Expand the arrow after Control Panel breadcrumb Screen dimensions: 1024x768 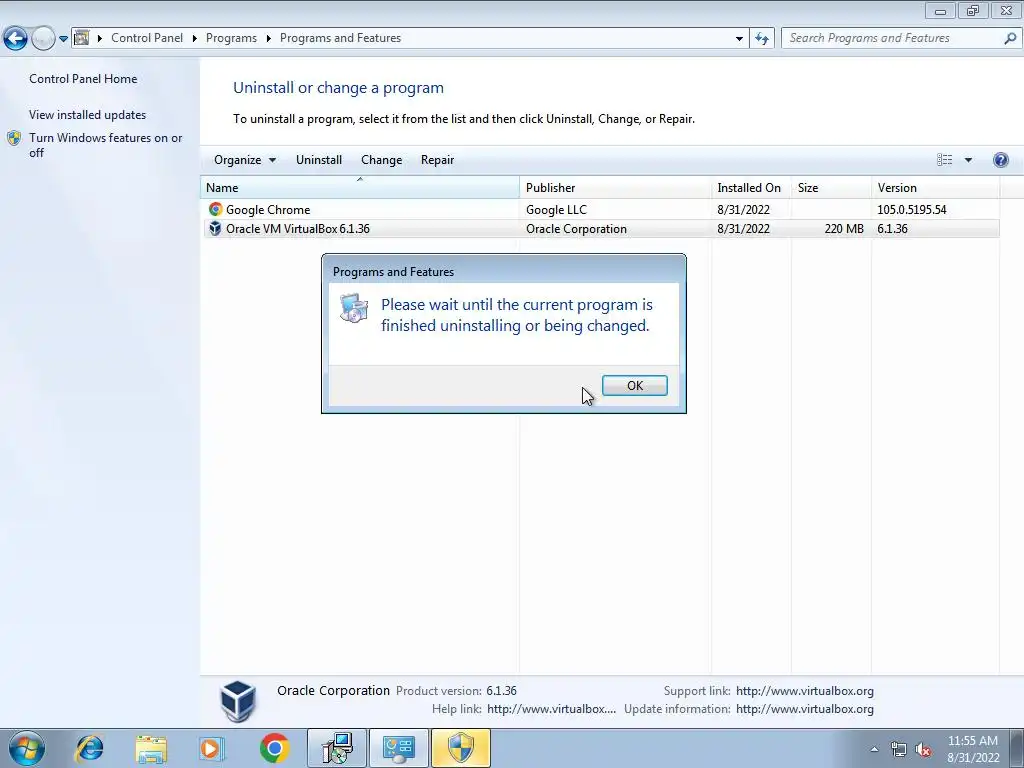point(195,38)
